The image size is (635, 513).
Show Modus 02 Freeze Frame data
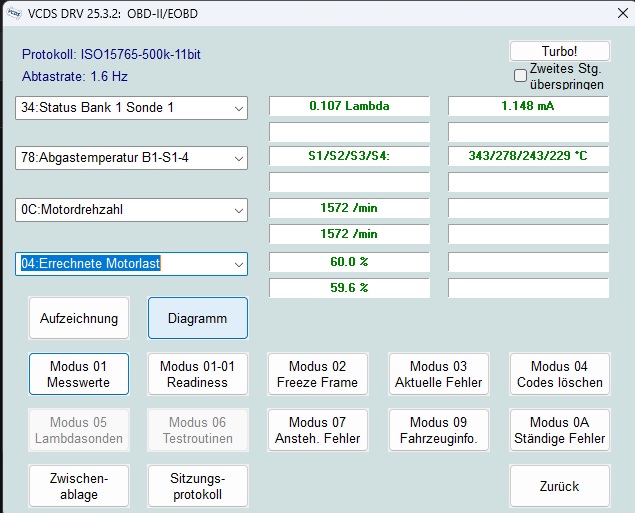(x=318, y=374)
